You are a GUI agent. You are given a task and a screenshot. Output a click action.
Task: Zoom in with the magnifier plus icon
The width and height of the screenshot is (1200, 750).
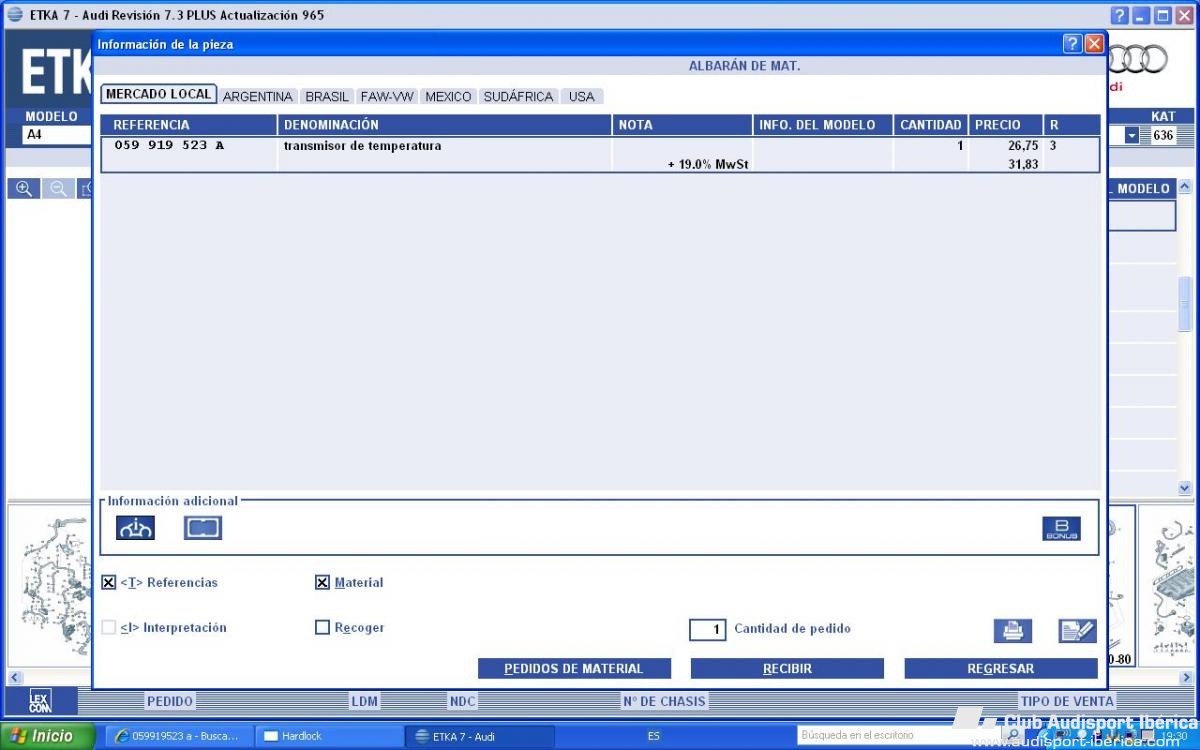[x=24, y=188]
